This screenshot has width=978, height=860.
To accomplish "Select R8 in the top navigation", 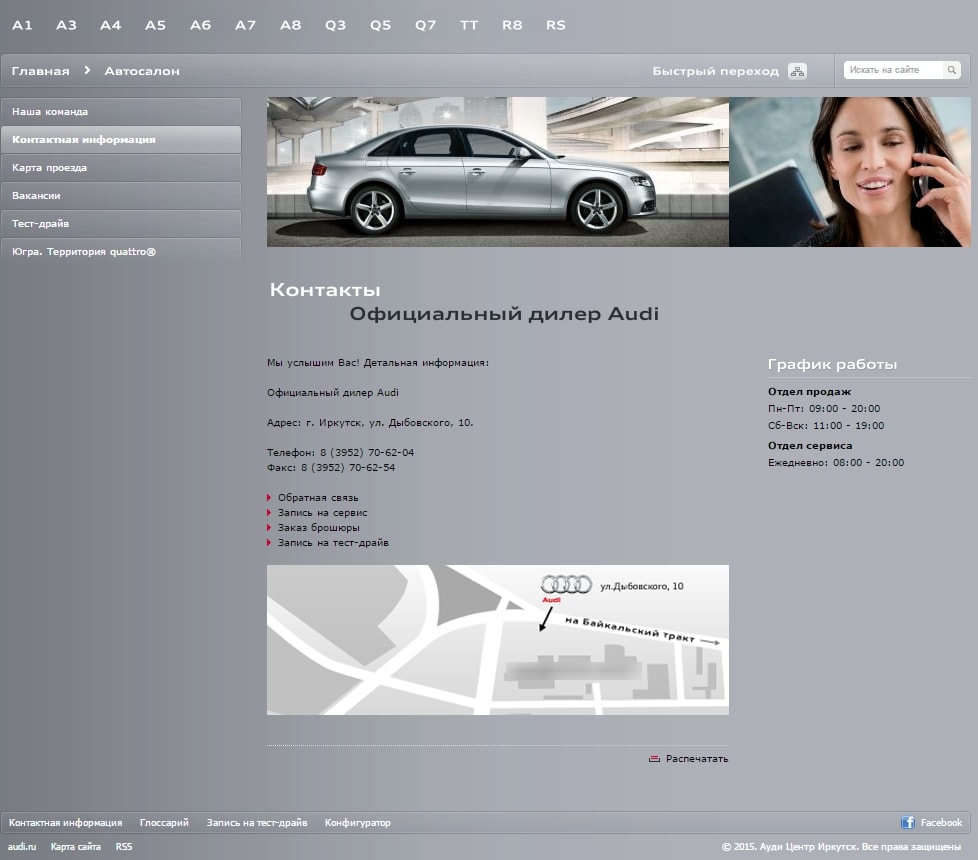I will pyautogui.click(x=512, y=26).
